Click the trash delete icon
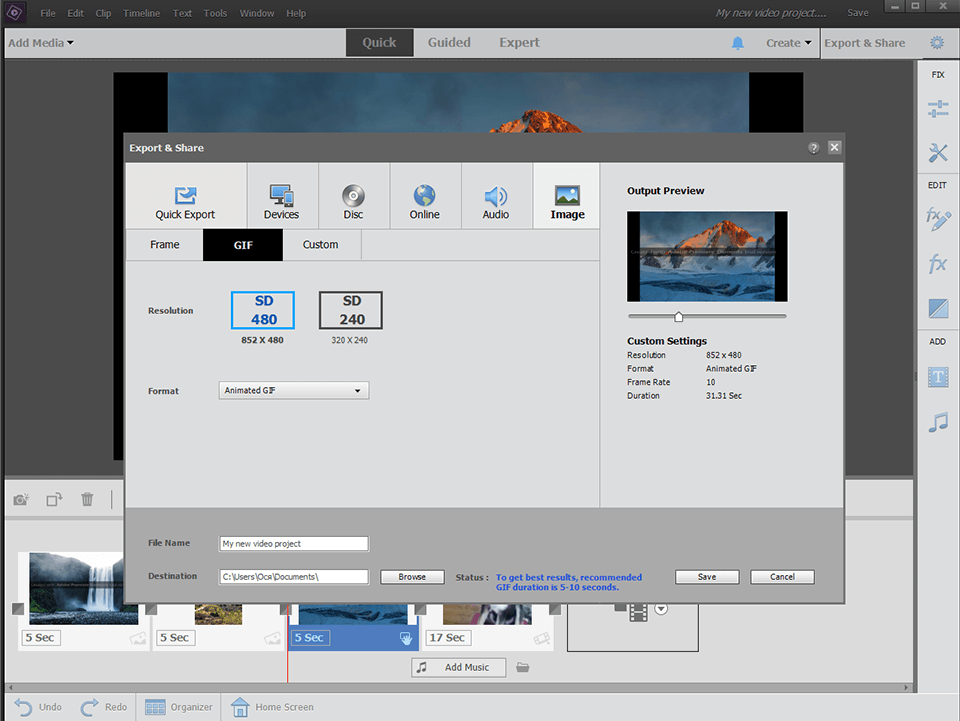This screenshot has height=721, width=960. coord(88,499)
